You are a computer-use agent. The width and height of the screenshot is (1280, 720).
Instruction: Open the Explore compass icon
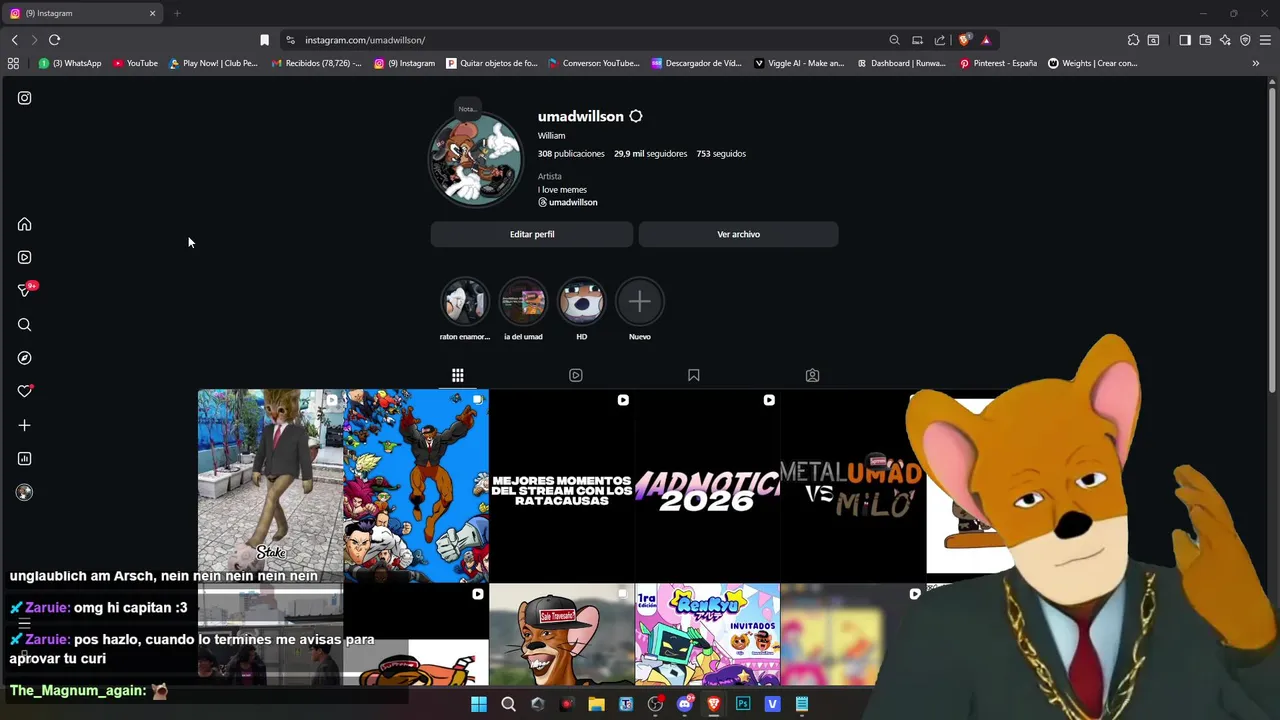click(x=24, y=358)
